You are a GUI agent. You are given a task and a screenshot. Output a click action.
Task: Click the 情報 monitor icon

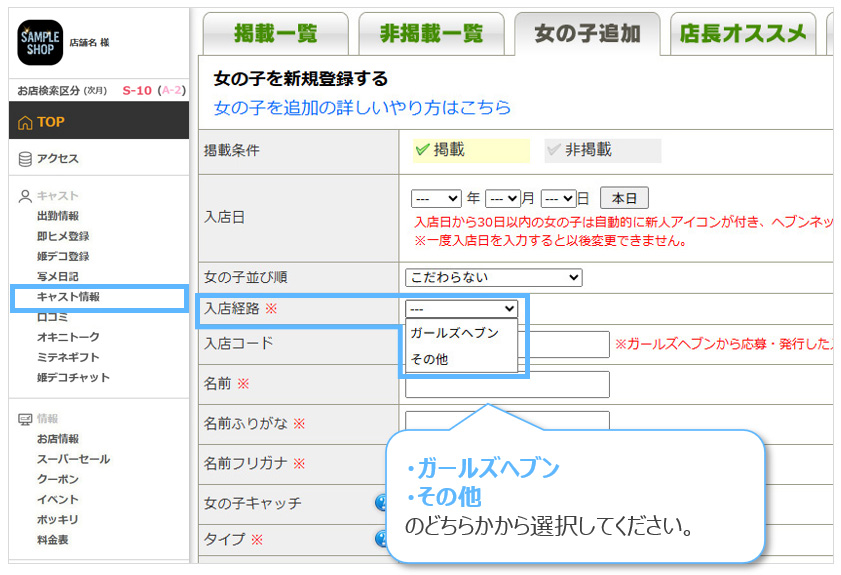(25, 419)
